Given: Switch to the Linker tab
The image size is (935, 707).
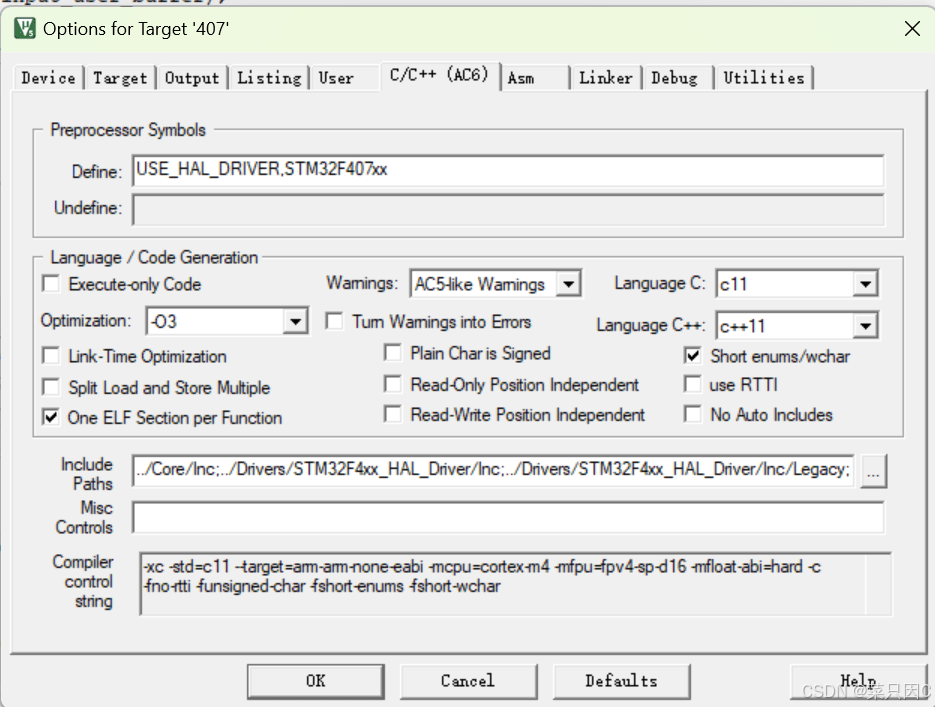Looking at the screenshot, I should tap(605, 78).
